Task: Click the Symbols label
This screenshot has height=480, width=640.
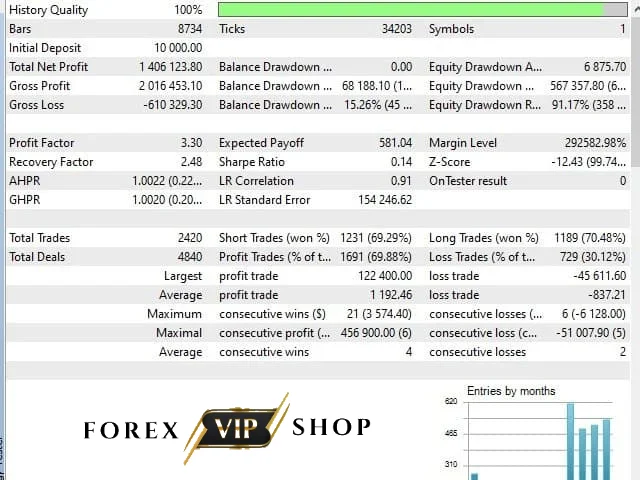Action: point(451,29)
